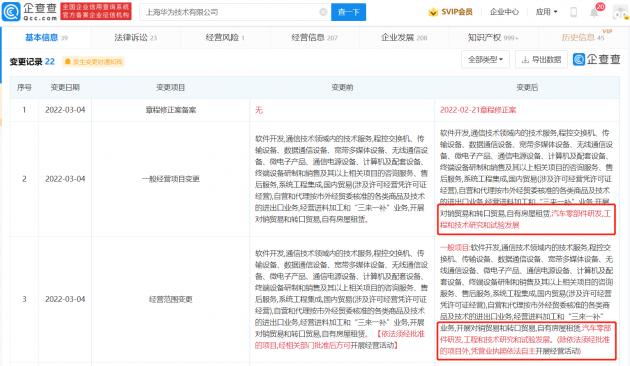Image resolution: width=630 pixels, height=366 pixels.
Task: Open the 应用 dropdown menu
Action: click(546, 12)
